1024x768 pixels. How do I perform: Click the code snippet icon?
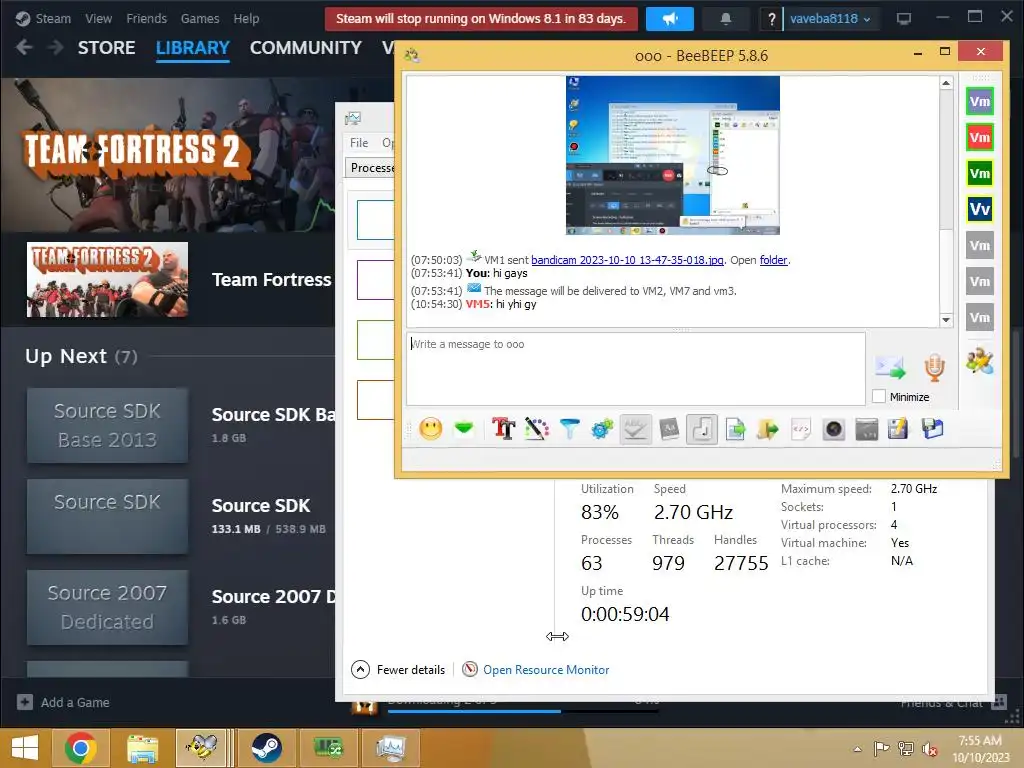pyautogui.click(x=801, y=429)
